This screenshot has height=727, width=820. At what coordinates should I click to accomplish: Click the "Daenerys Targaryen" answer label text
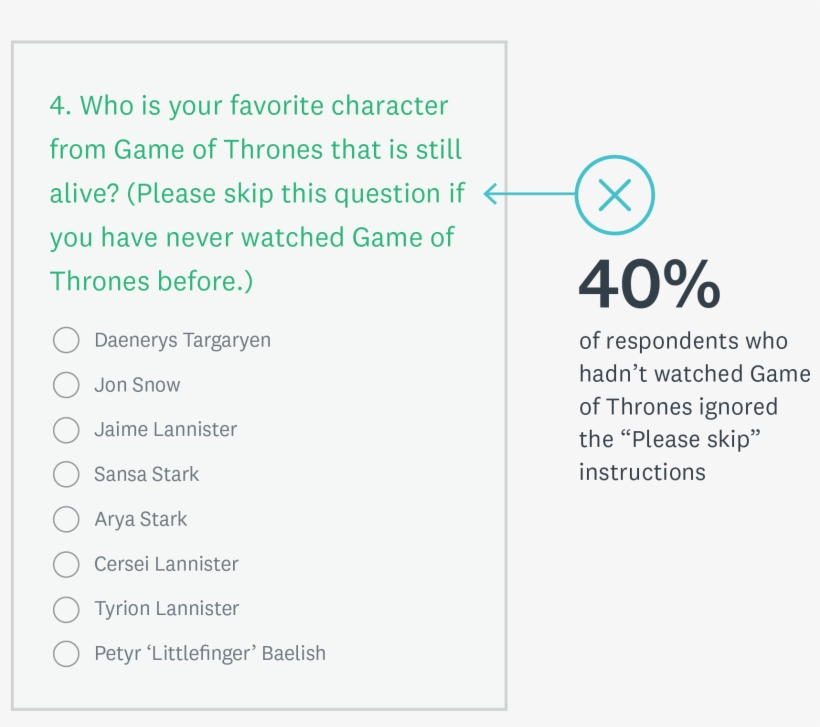[x=182, y=340]
